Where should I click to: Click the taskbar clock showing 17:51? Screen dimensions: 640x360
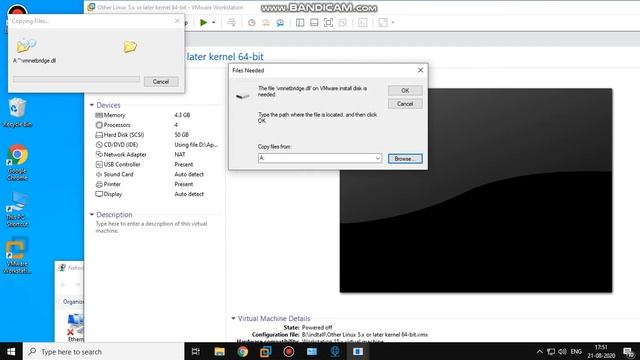tap(601, 351)
